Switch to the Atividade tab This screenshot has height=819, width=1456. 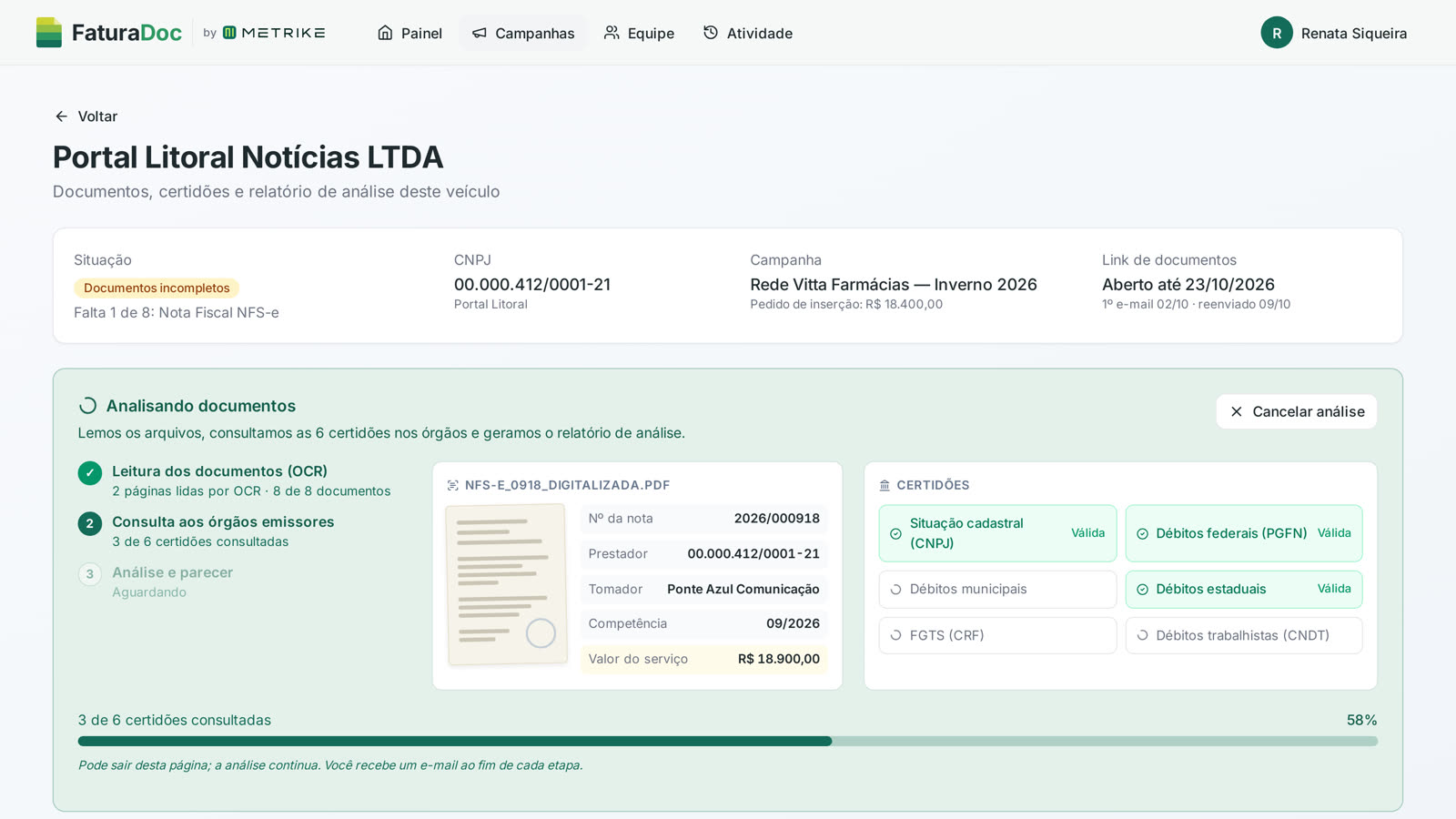pos(747,33)
